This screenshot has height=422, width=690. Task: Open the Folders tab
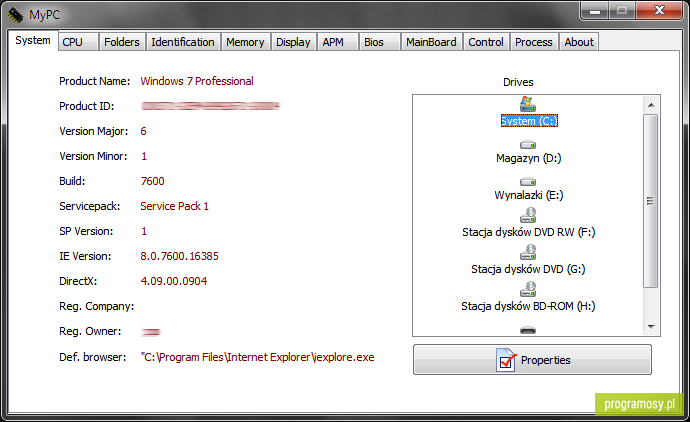coord(122,42)
